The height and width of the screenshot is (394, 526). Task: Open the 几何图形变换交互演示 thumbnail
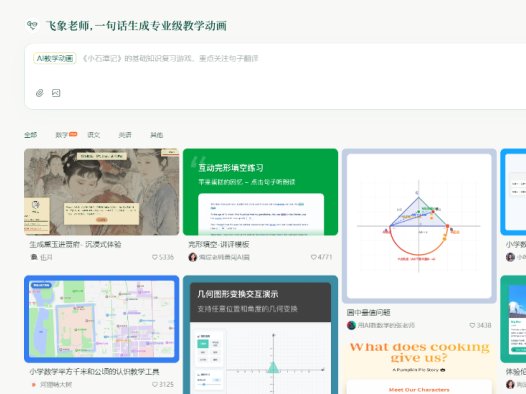260,335
